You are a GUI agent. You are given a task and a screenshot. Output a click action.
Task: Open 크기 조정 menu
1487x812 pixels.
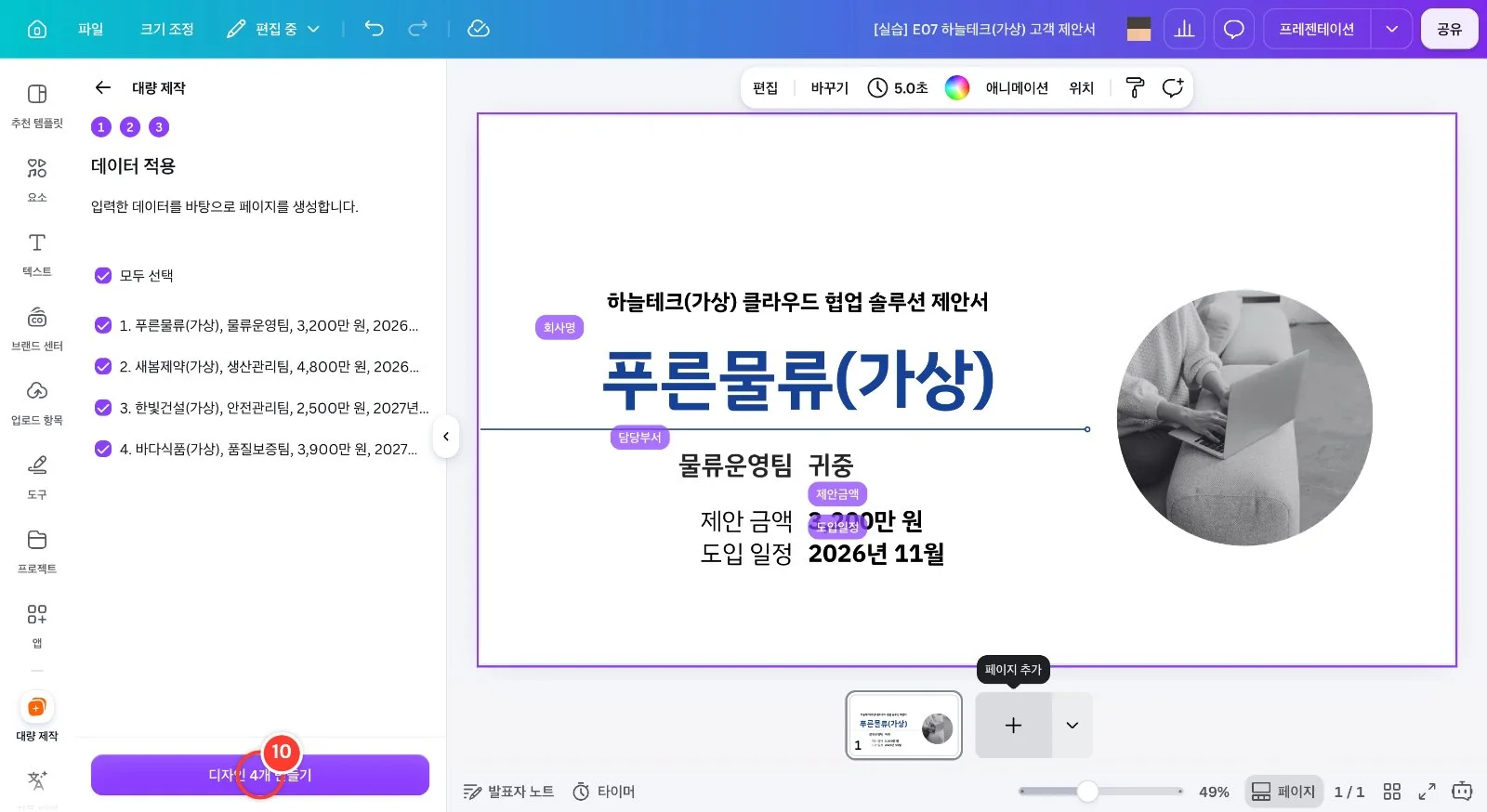pyautogui.click(x=167, y=29)
